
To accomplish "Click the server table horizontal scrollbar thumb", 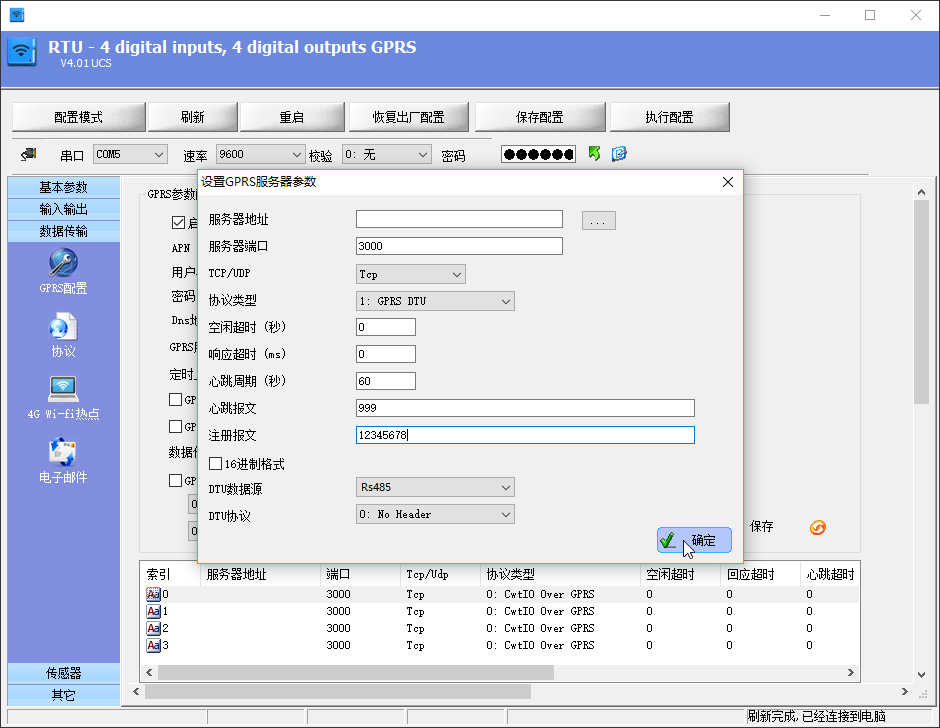I will [x=356, y=672].
